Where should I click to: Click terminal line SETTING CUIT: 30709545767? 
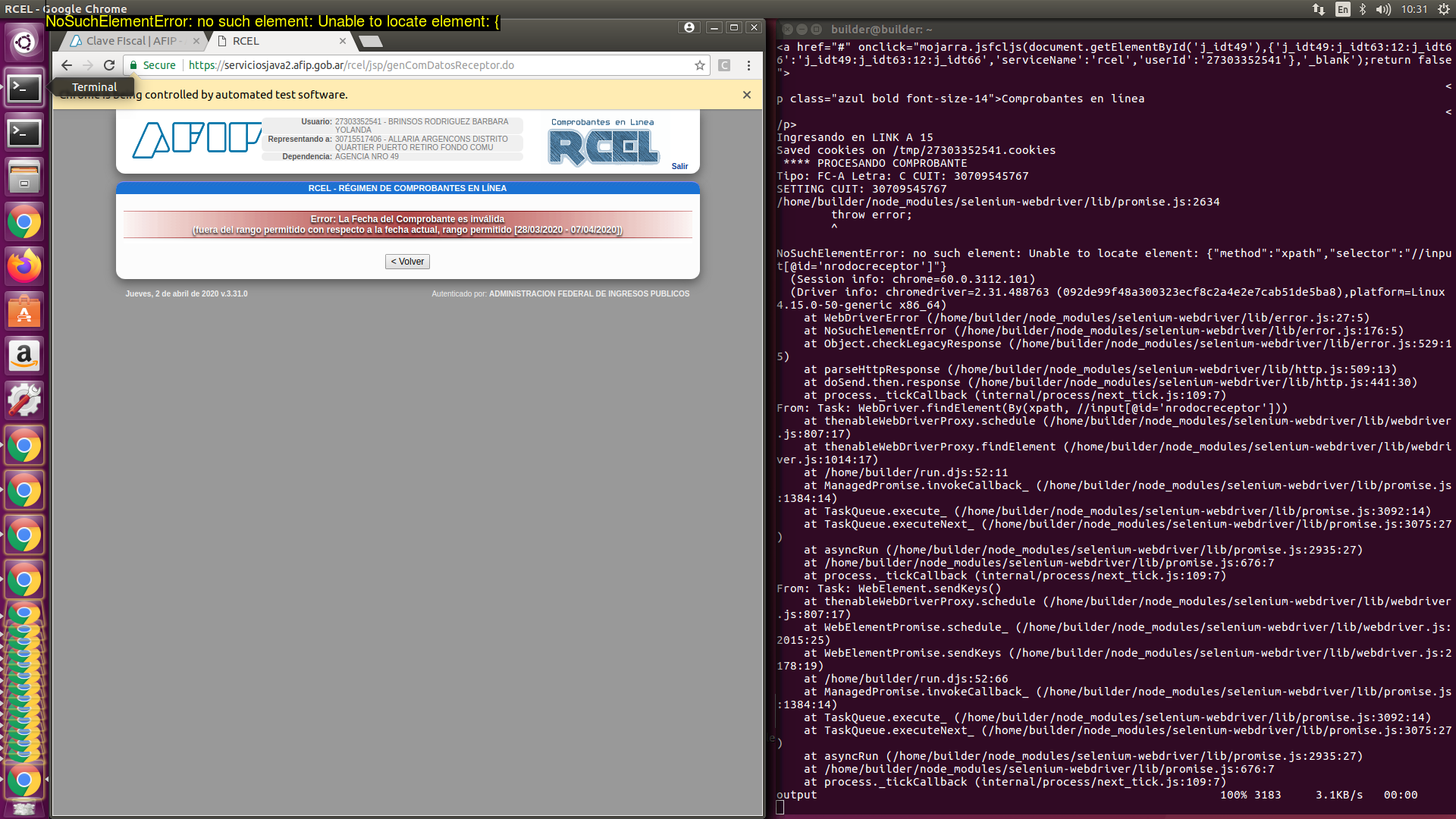click(x=861, y=189)
